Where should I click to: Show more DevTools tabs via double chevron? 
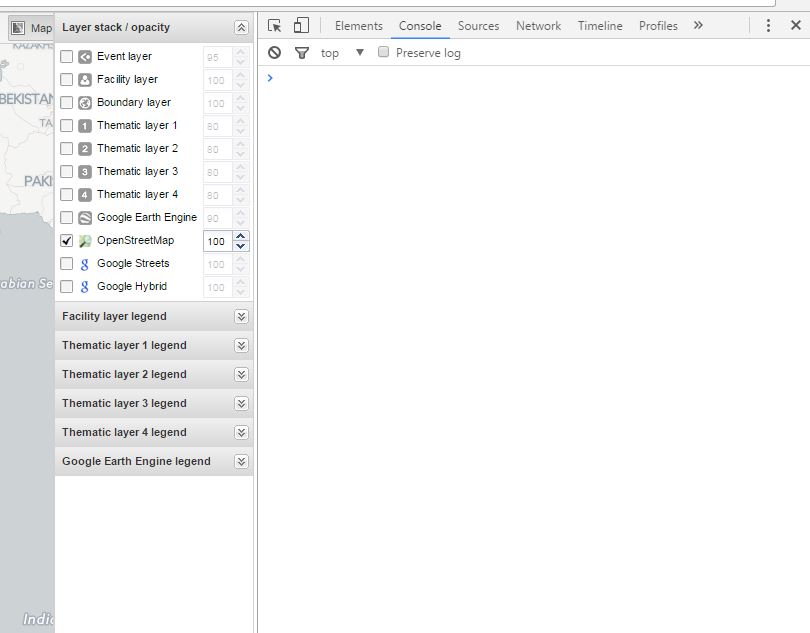click(698, 26)
